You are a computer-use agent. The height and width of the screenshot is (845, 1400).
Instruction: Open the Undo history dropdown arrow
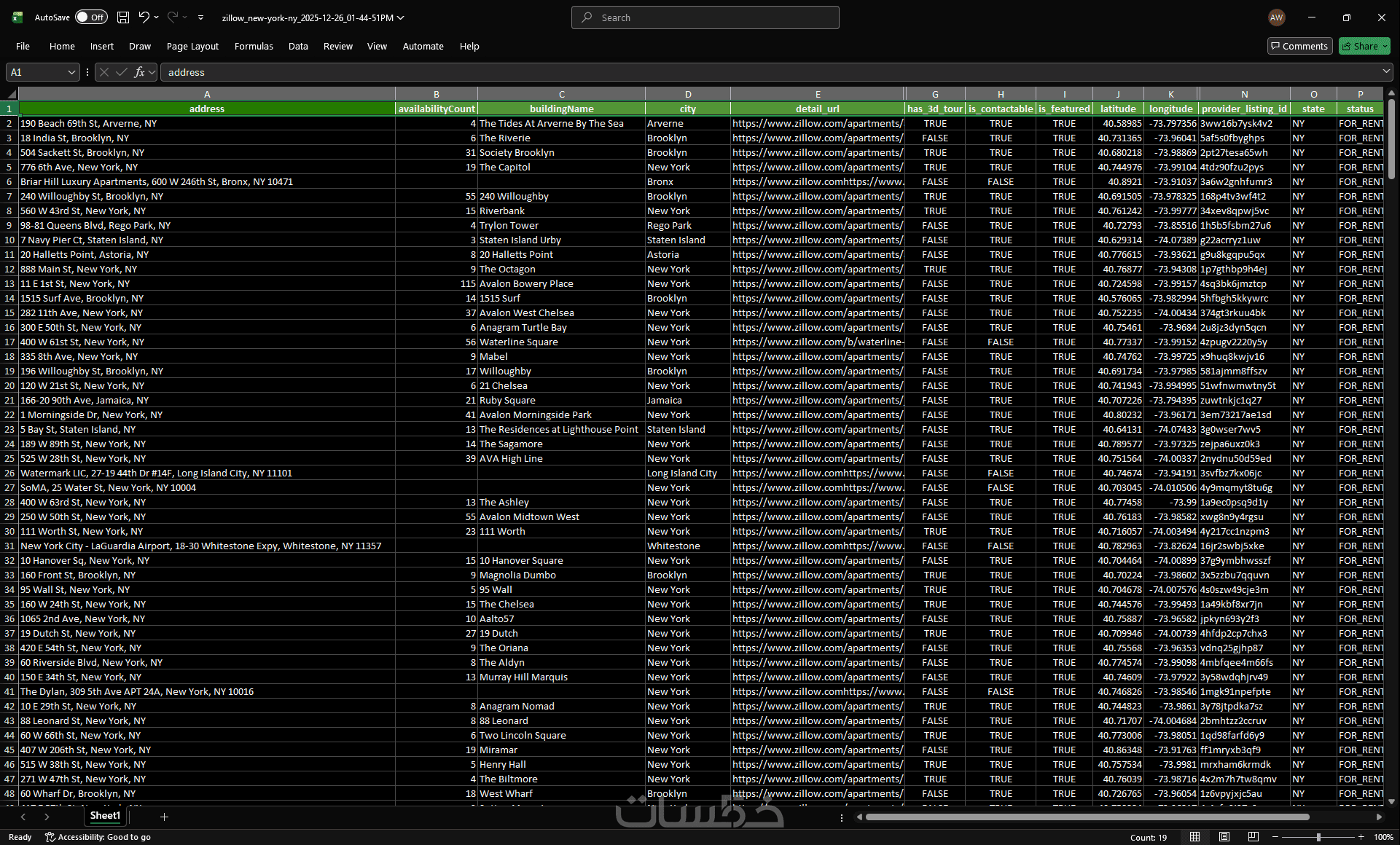tap(157, 17)
